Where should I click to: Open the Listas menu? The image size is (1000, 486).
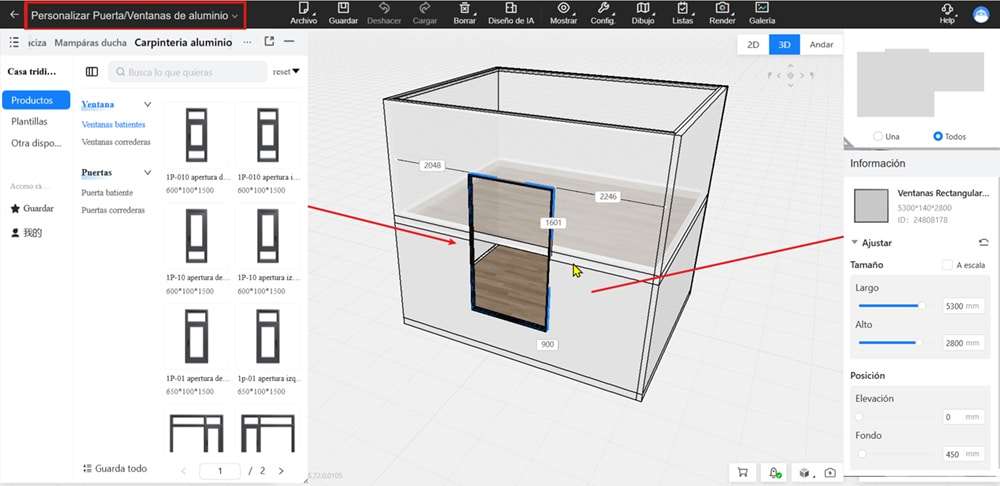pos(682,14)
